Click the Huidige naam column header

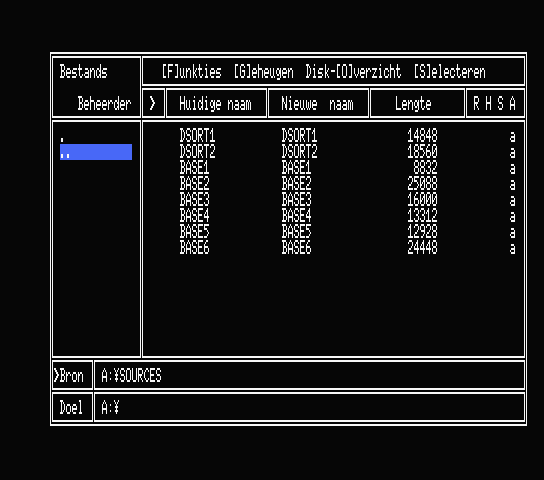coord(216,103)
